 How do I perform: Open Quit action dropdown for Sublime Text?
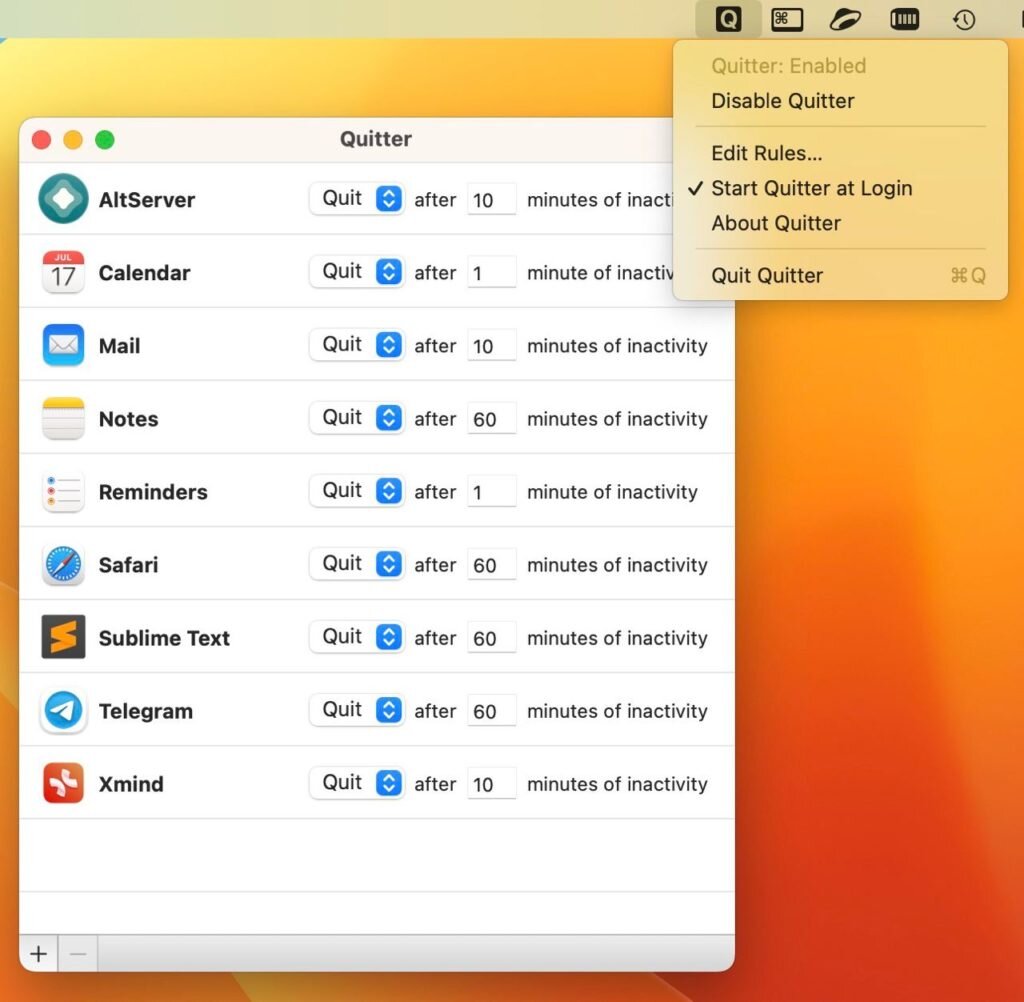click(x=357, y=637)
